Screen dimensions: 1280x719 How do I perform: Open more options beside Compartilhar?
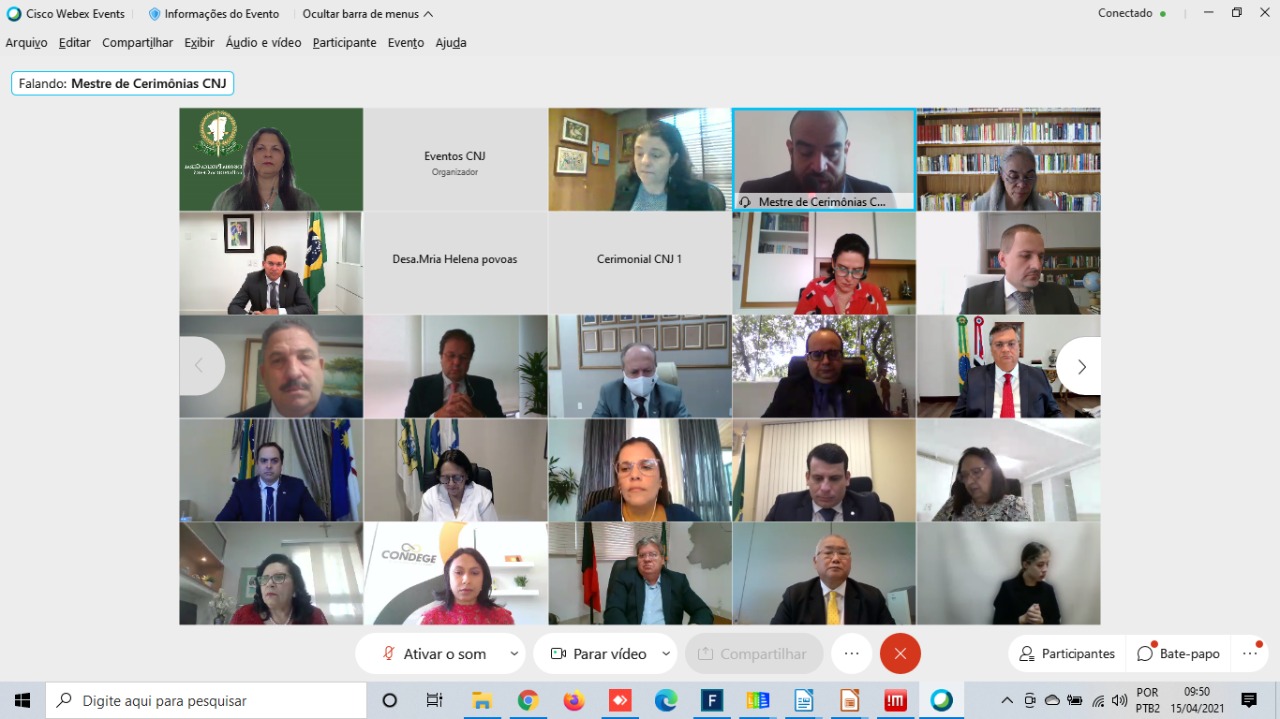click(851, 654)
